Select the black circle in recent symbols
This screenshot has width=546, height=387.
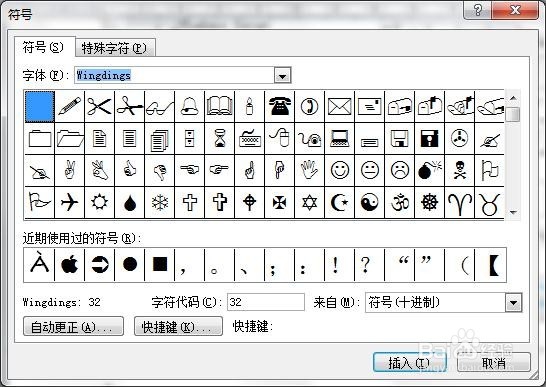[x=130, y=265]
